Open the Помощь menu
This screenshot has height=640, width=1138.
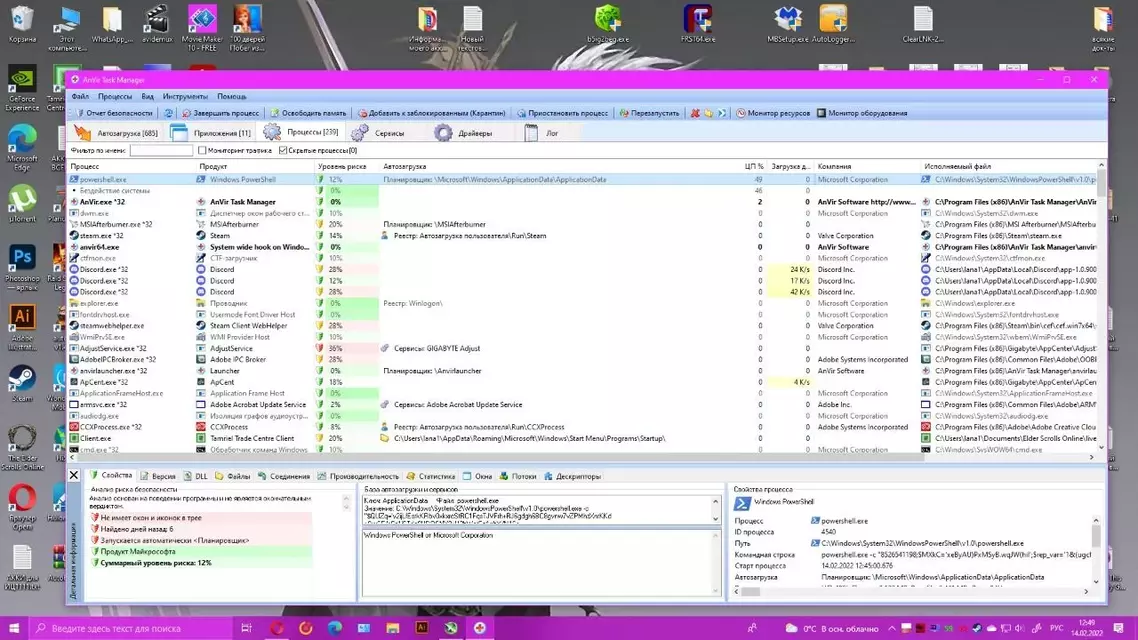[232, 97]
